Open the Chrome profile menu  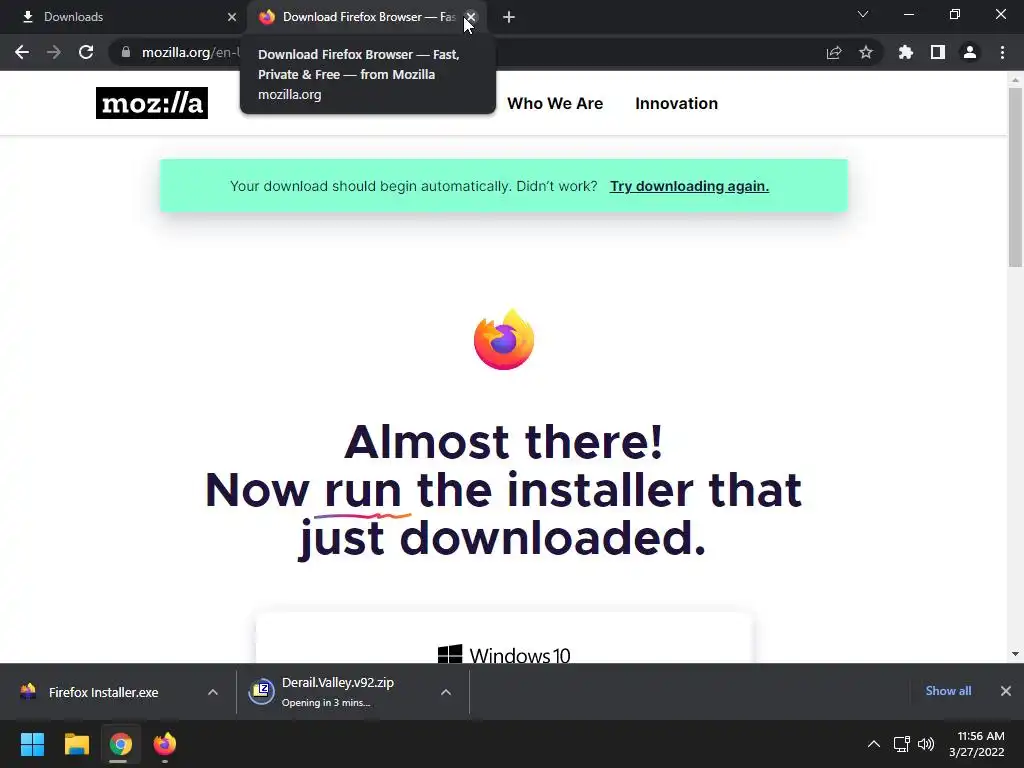coord(970,52)
